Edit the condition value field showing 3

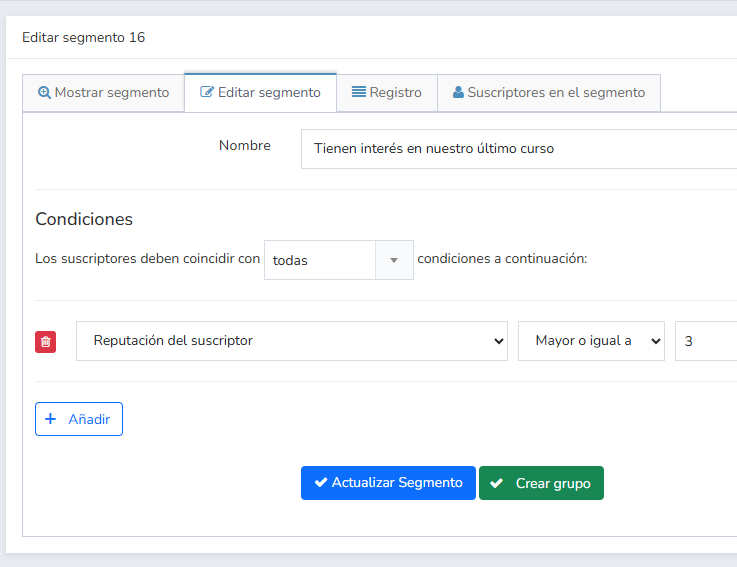tap(706, 341)
